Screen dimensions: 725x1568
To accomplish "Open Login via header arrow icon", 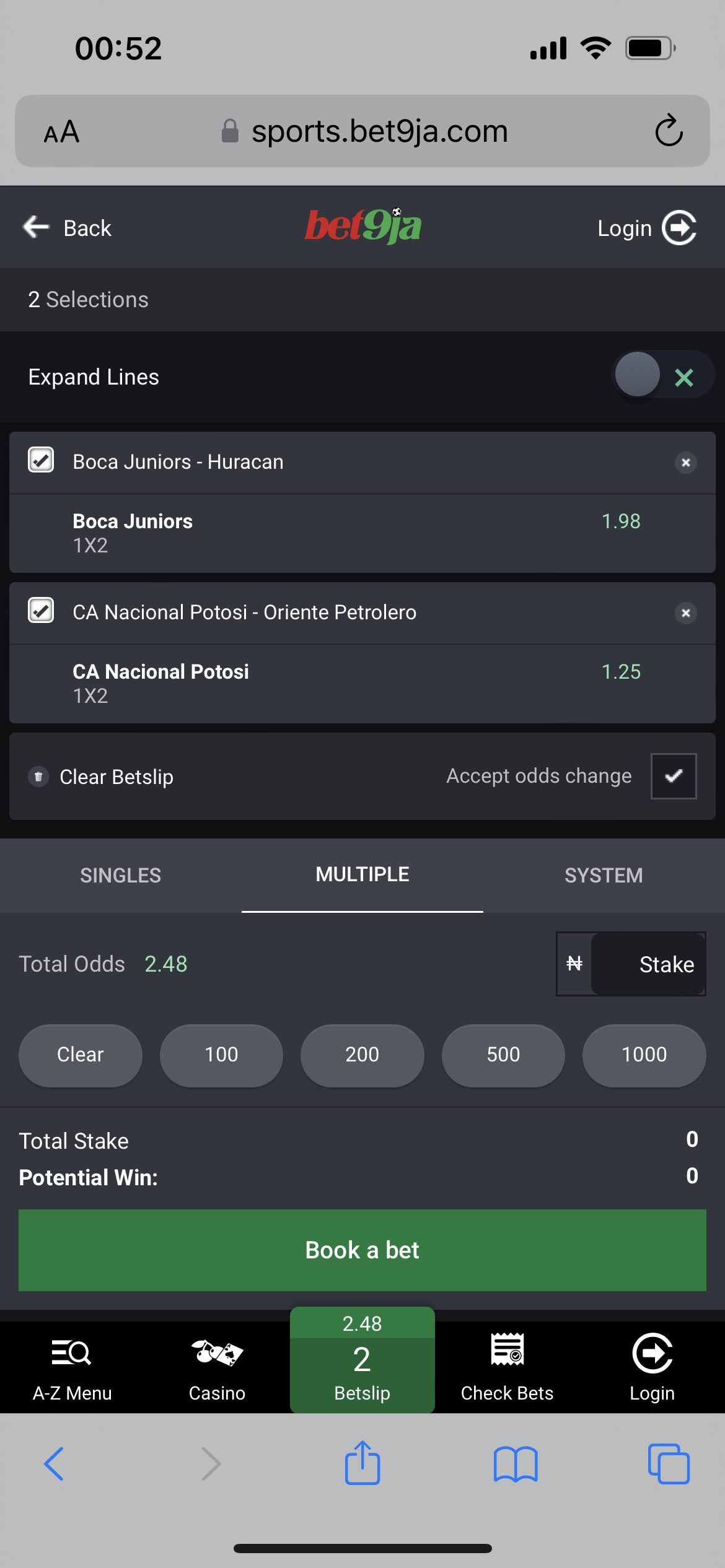I will pos(679,229).
